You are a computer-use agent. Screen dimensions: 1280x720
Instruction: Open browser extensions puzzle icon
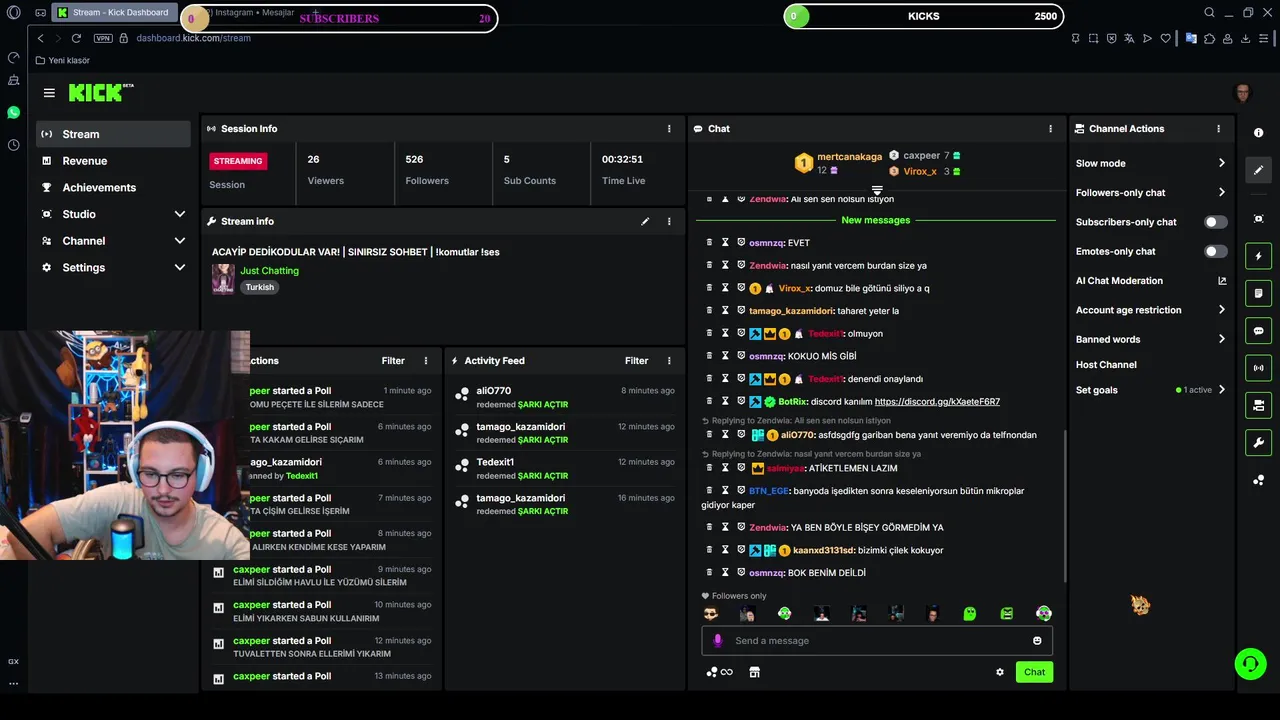[1209, 38]
